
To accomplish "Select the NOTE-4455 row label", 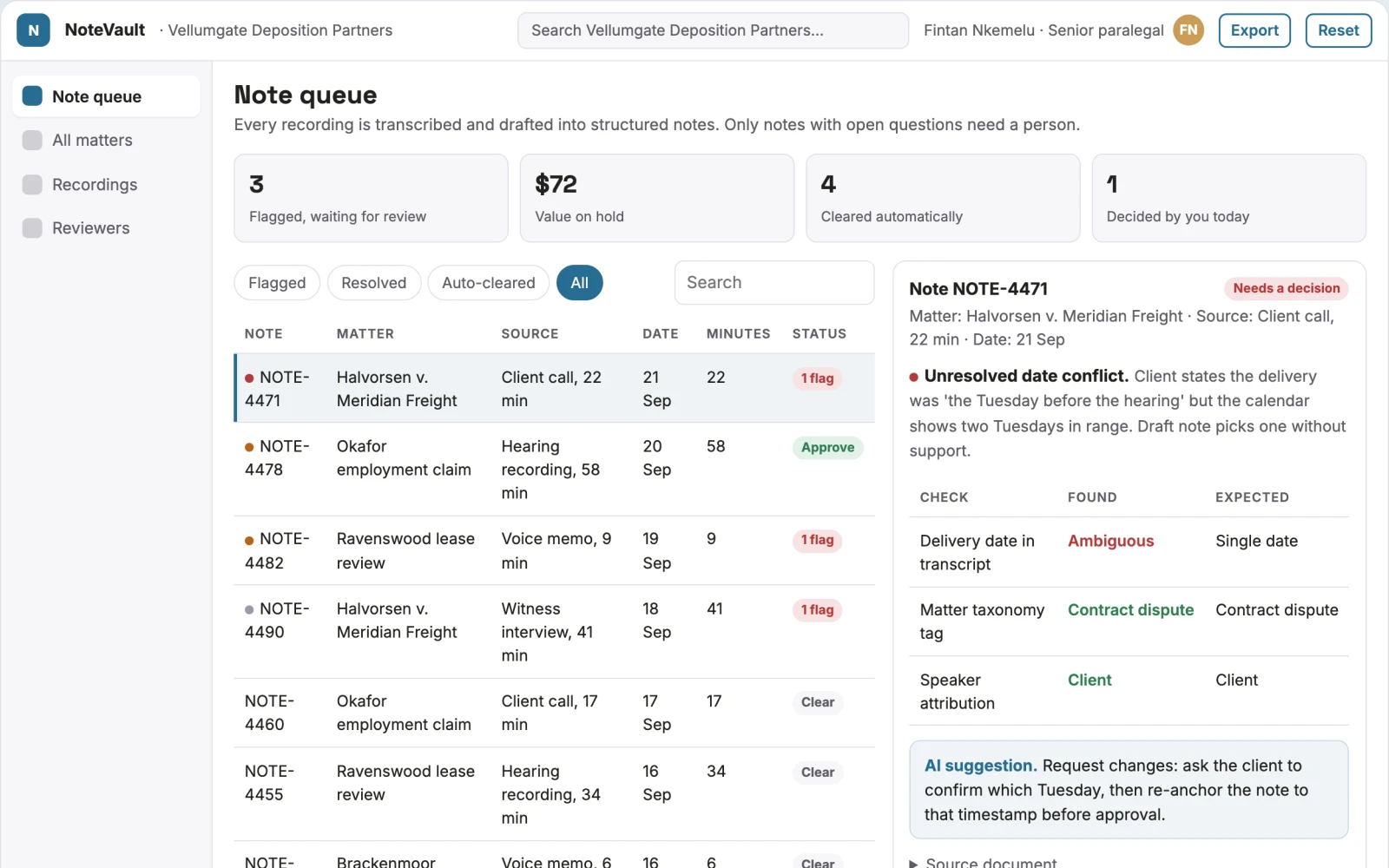I will (x=270, y=783).
